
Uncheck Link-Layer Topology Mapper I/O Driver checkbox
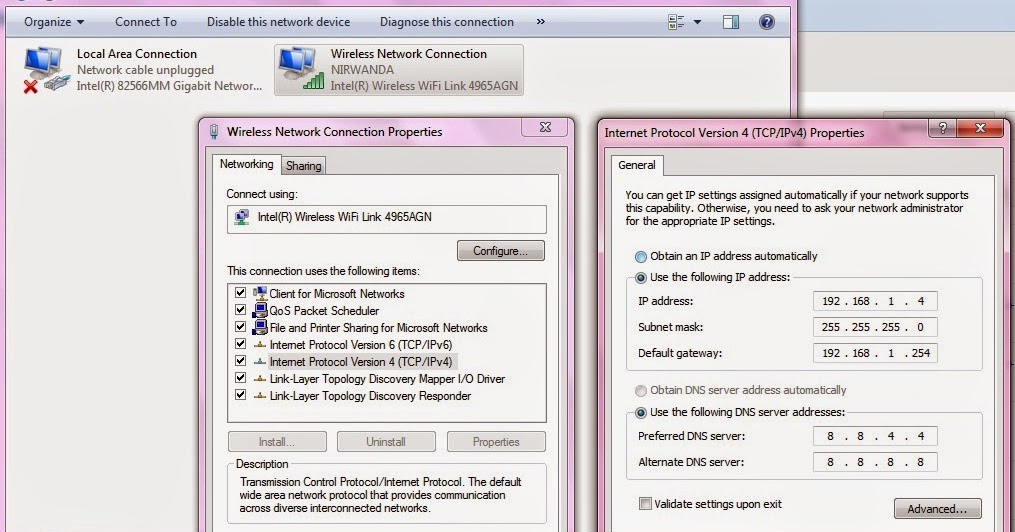241,378
